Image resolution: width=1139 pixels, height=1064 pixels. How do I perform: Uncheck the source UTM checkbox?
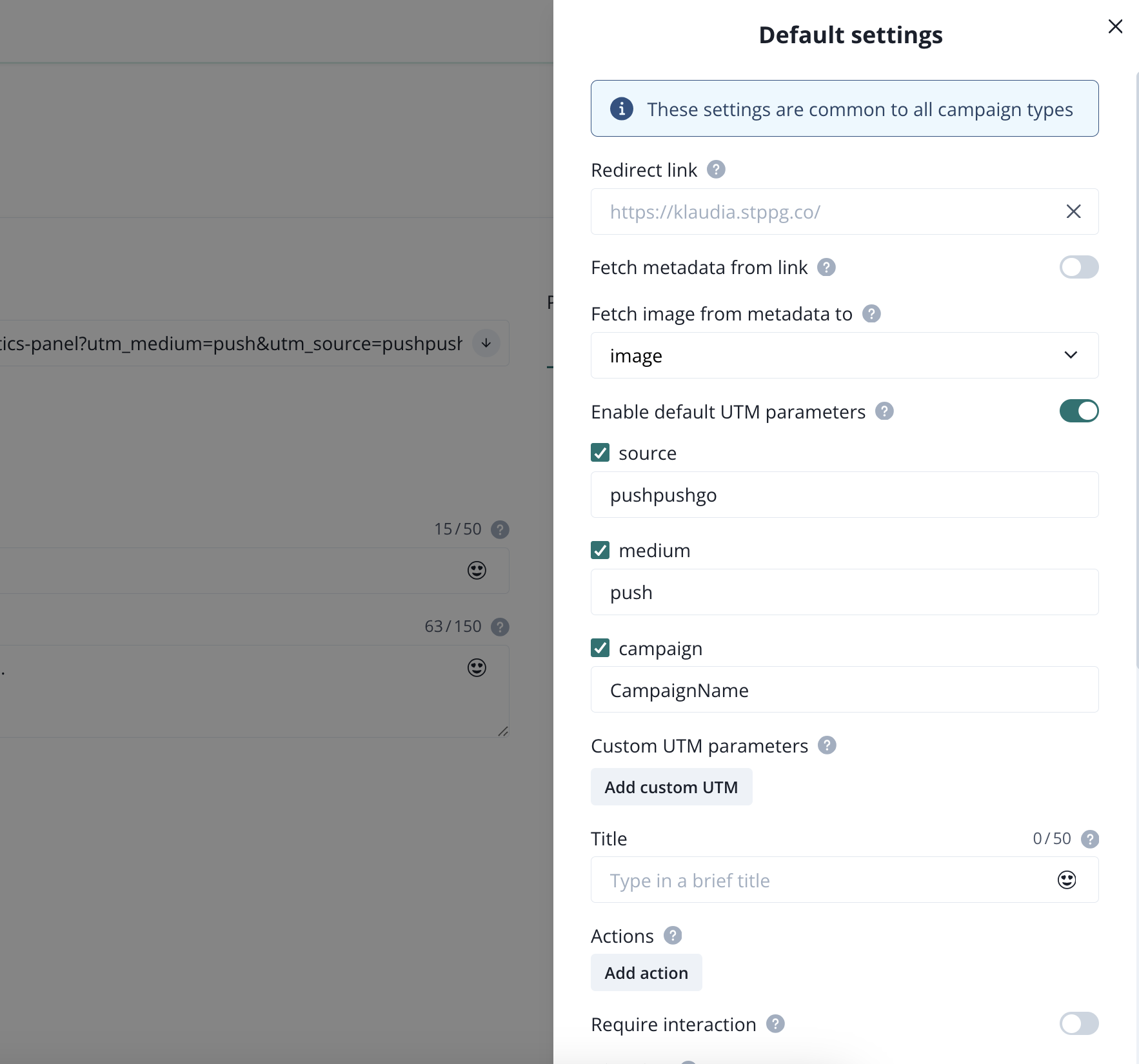coord(600,453)
